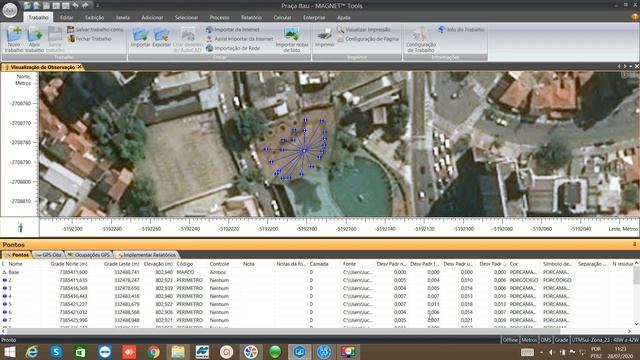Select the Base row in points table
Screen dimensions: 640x360
[x=318, y=272]
